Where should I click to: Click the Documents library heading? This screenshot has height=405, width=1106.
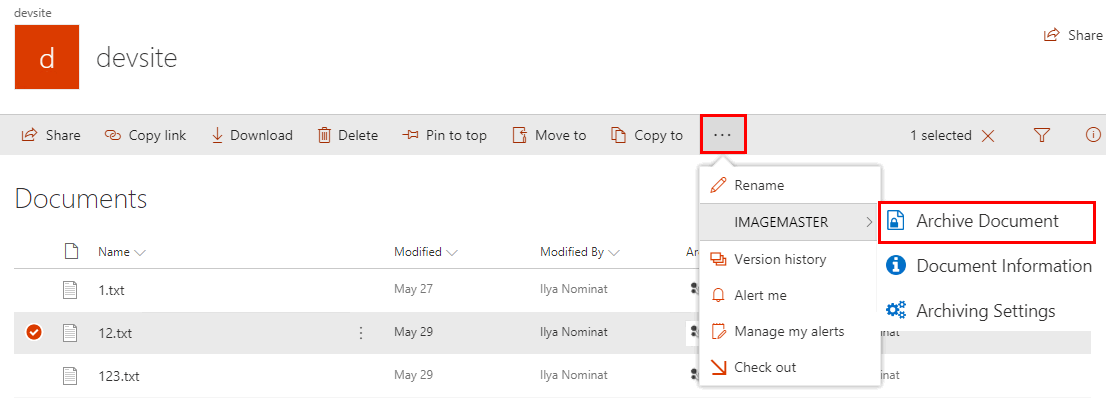point(80,199)
